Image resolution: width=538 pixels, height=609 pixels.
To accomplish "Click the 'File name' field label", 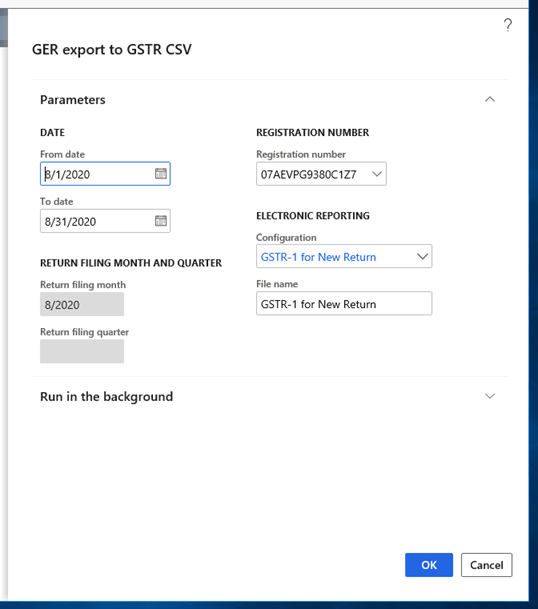I will tap(277, 284).
